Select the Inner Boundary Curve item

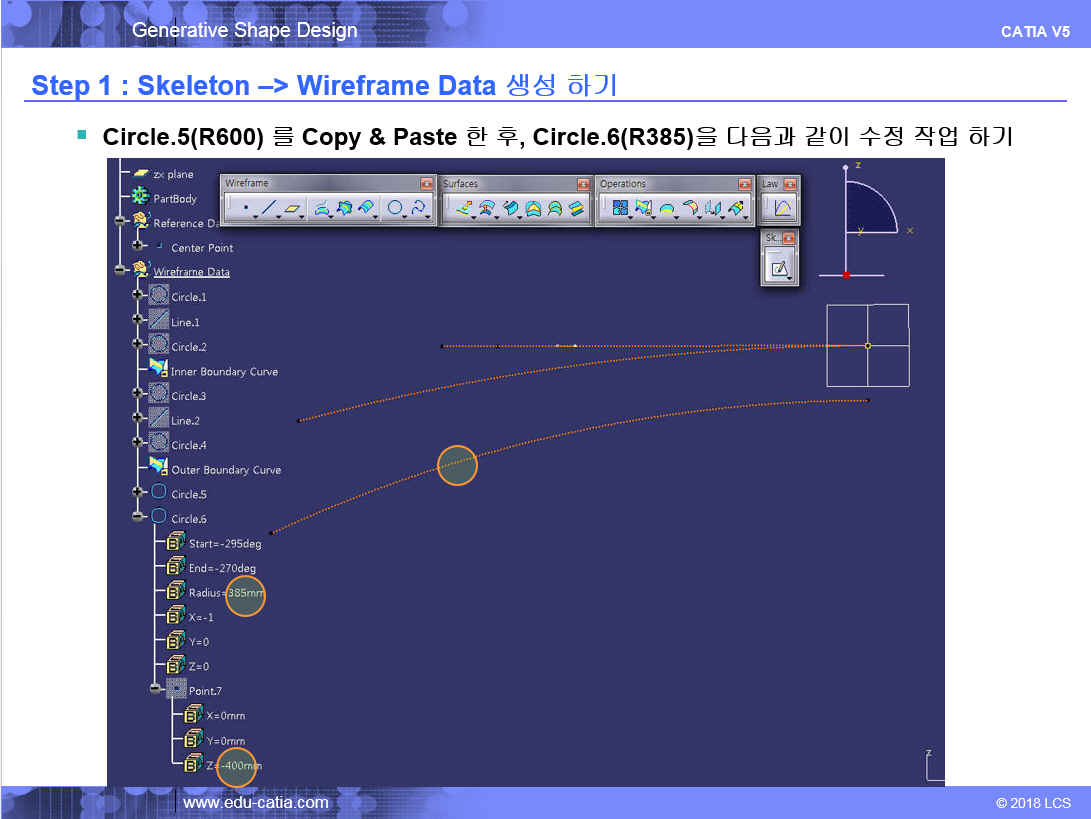(224, 371)
